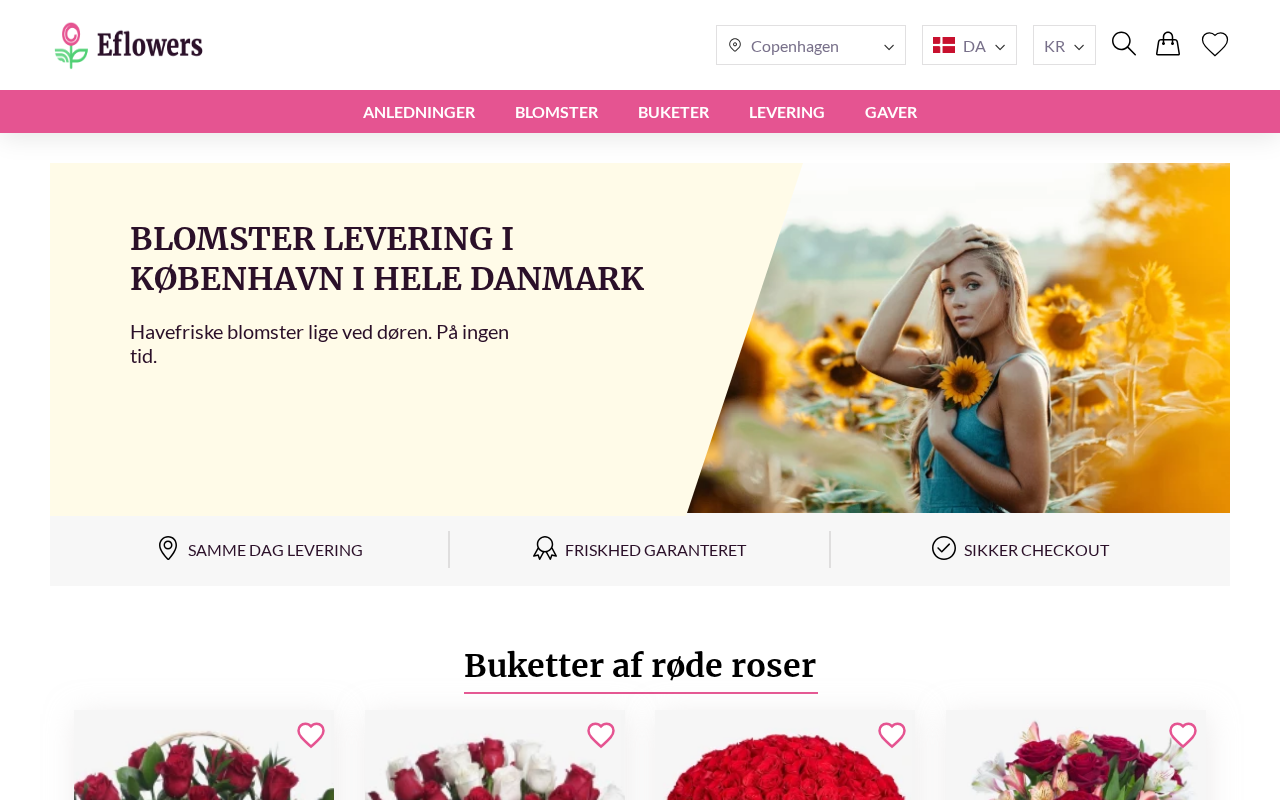
Task: Open the BUKETER menu item
Action: (x=673, y=112)
